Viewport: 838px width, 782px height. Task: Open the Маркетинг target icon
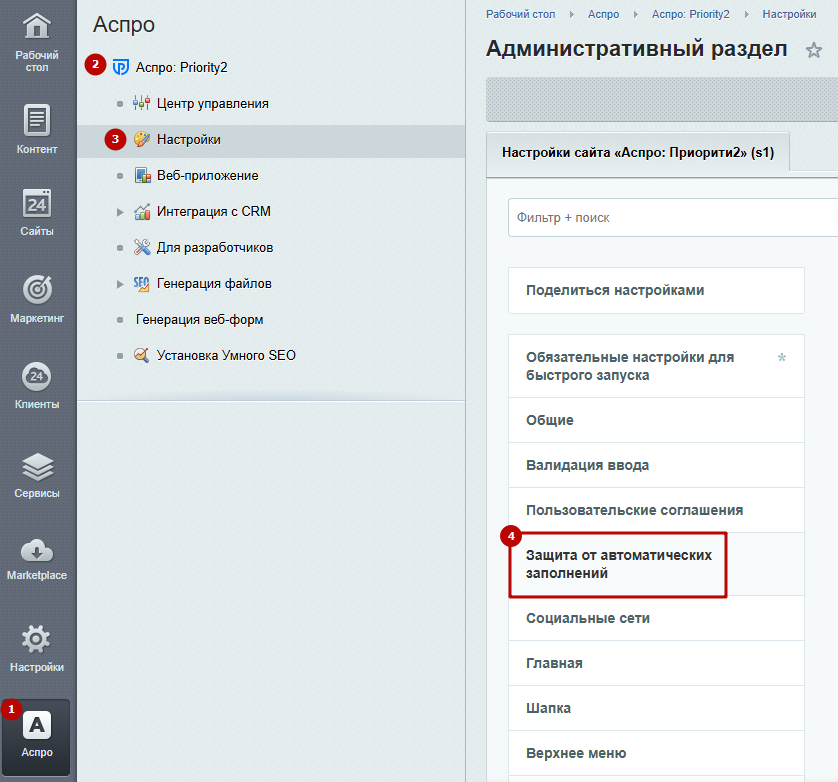click(36, 290)
